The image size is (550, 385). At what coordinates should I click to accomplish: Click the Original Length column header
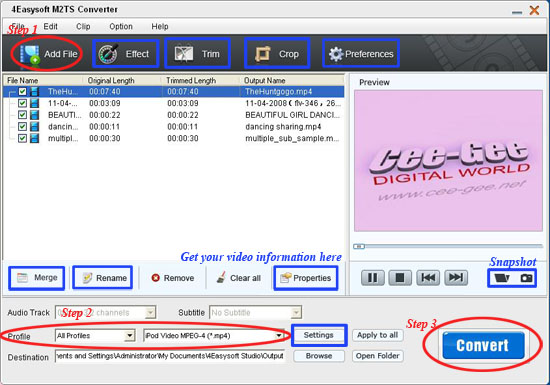point(122,80)
